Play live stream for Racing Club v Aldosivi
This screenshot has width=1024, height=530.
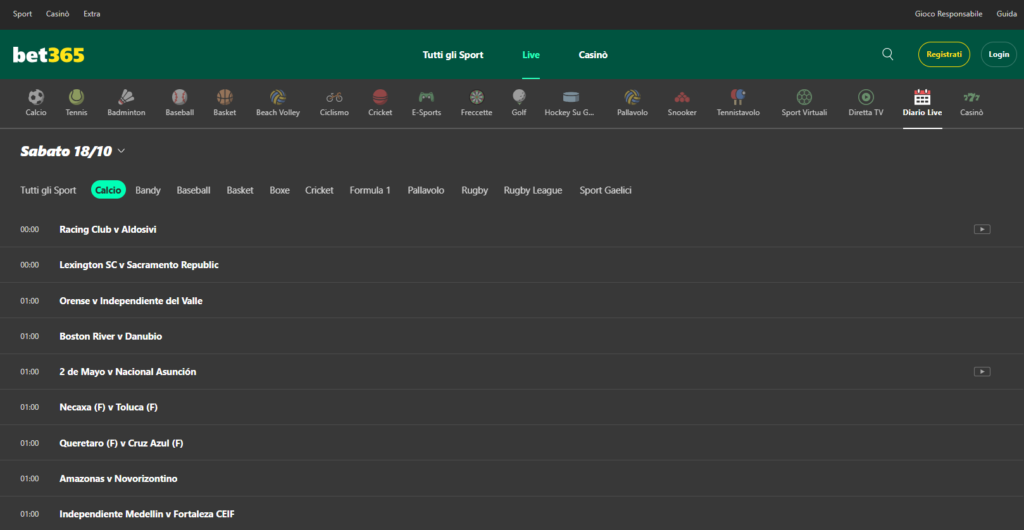click(x=982, y=229)
